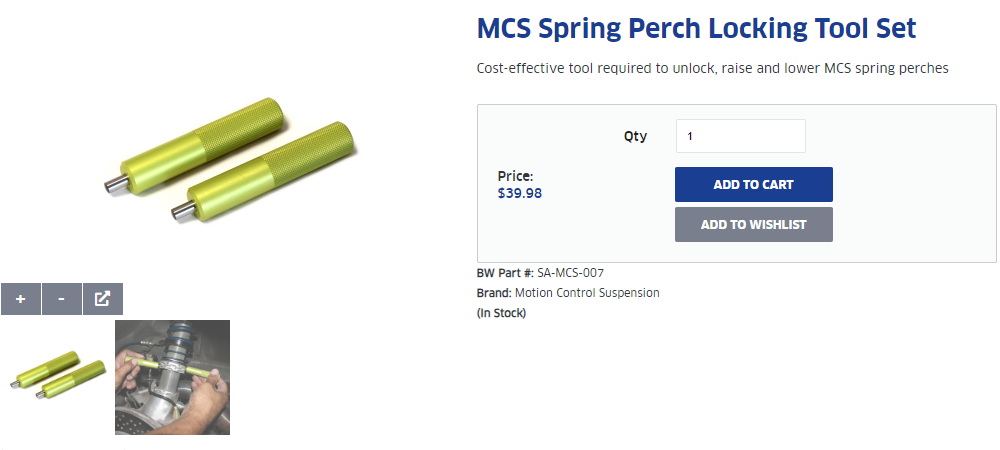Screen dimensions: 1000x450
Task: Click the Price label
Action: 515,176
